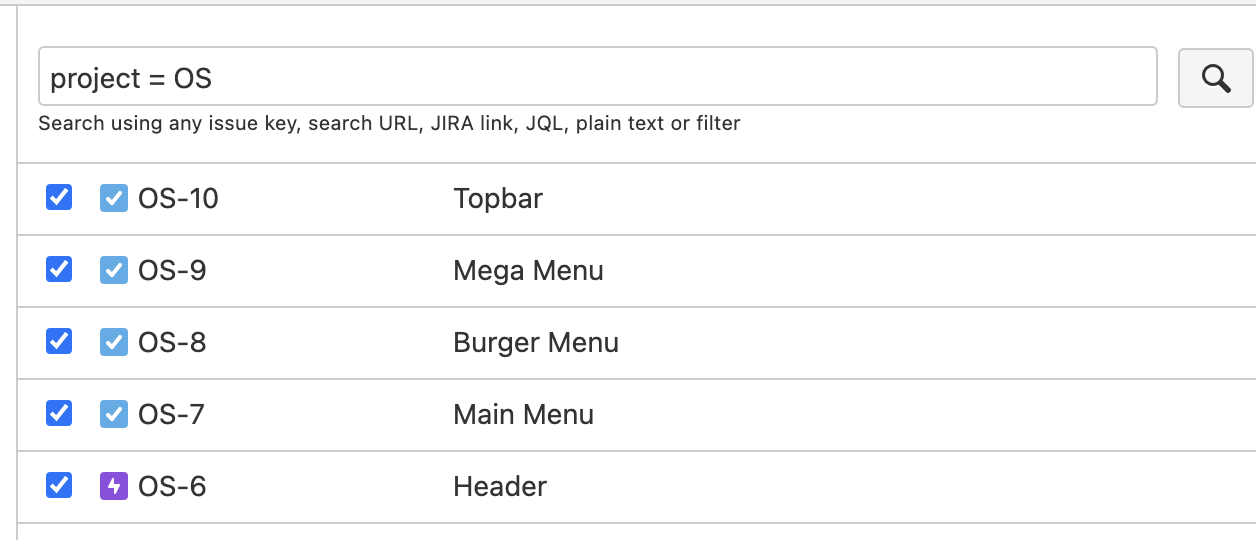This screenshot has height=540, width=1256.
Task: Open issue key OS-10
Action: [x=178, y=198]
